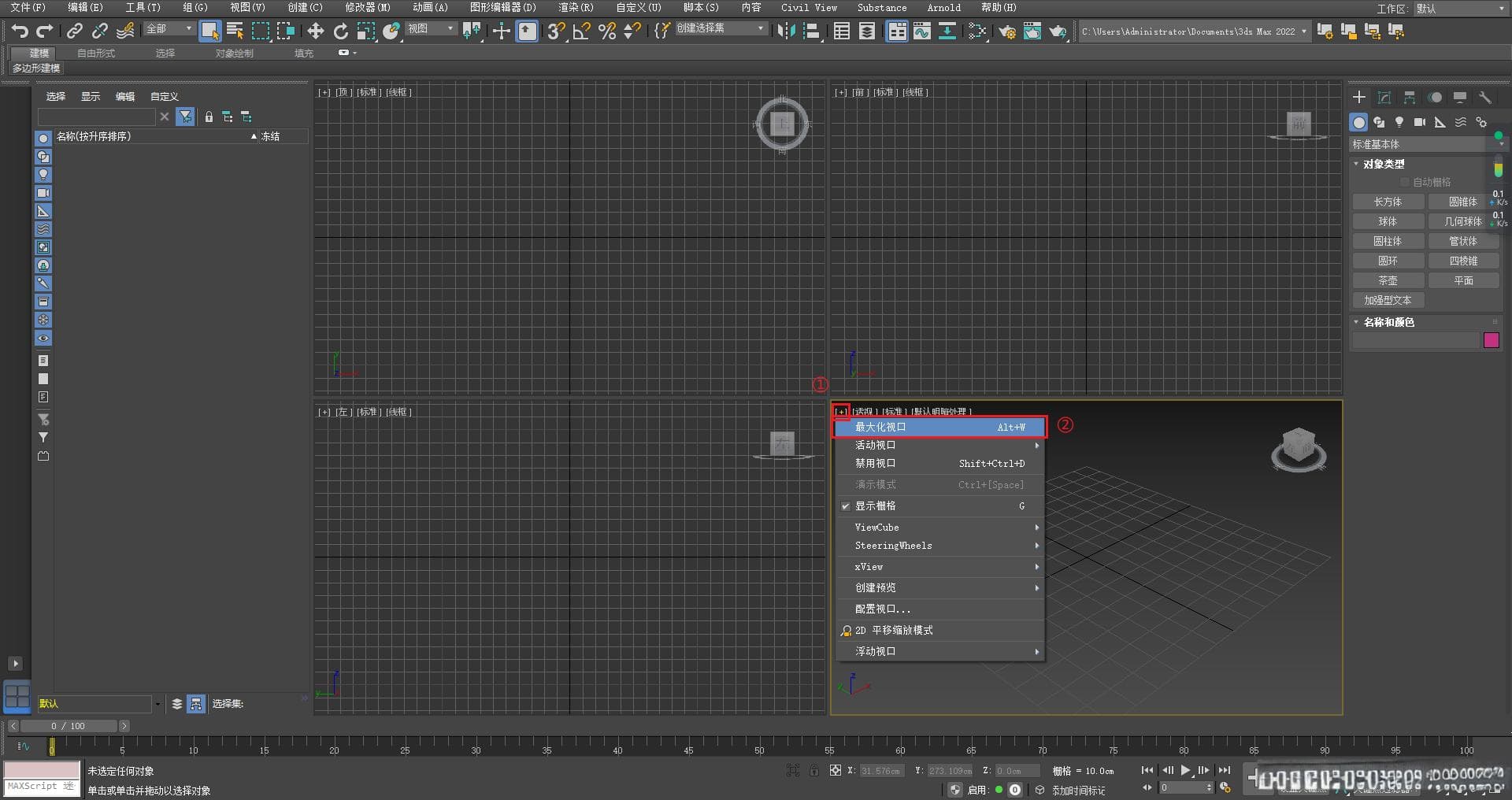This screenshot has height=800, width=1512.
Task: Open the Curve Editor icon
Action: click(x=922, y=31)
